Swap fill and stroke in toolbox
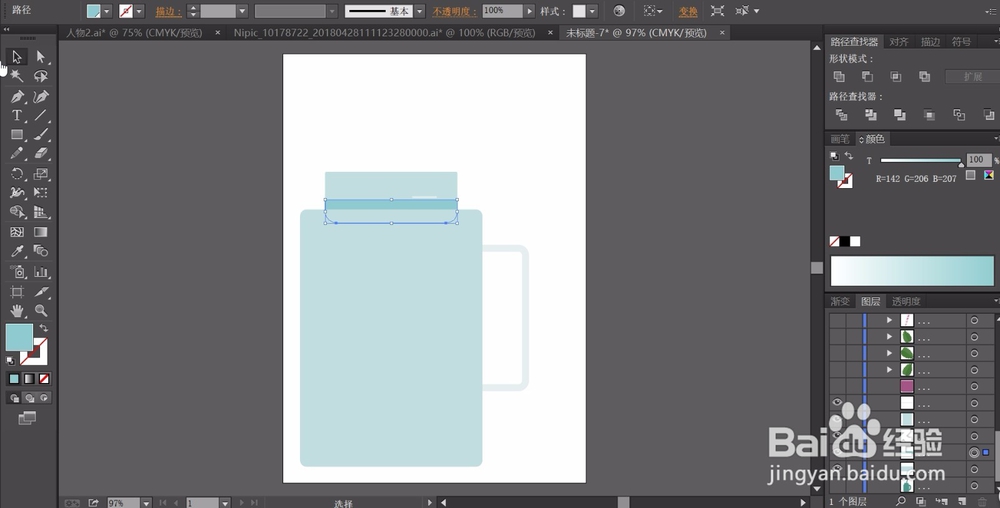 (x=44, y=328)
